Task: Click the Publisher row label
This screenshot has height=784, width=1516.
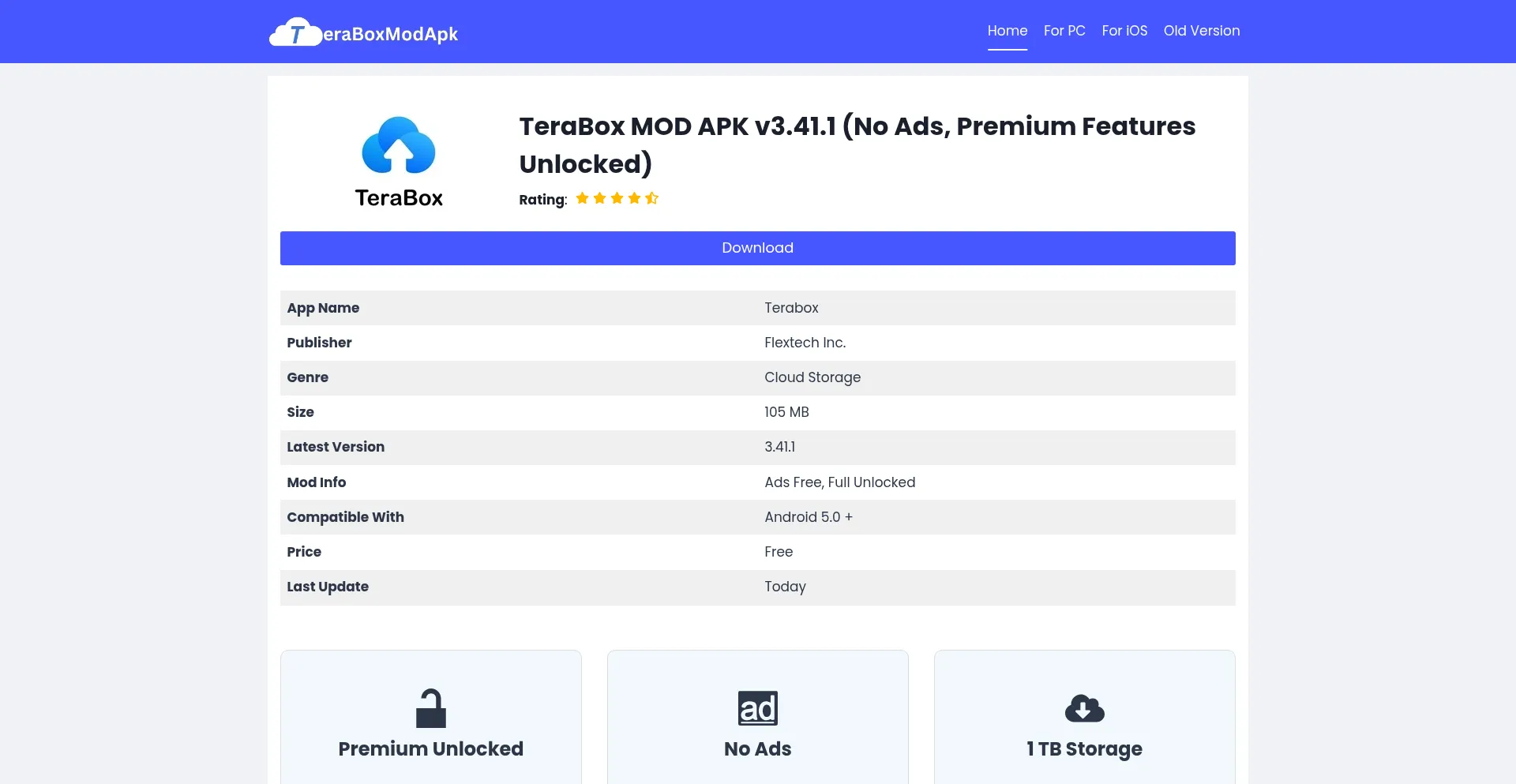Action: (319, 343)
